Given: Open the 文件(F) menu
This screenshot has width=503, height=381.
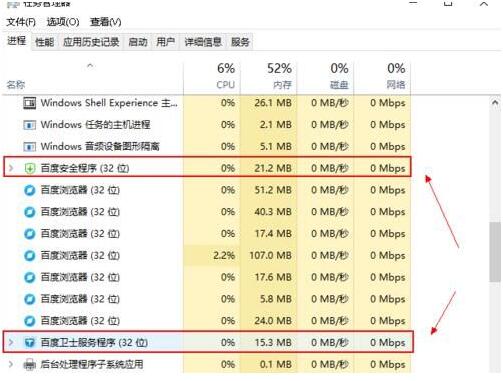Looking at the screenshot, I should tap(21, 22).
